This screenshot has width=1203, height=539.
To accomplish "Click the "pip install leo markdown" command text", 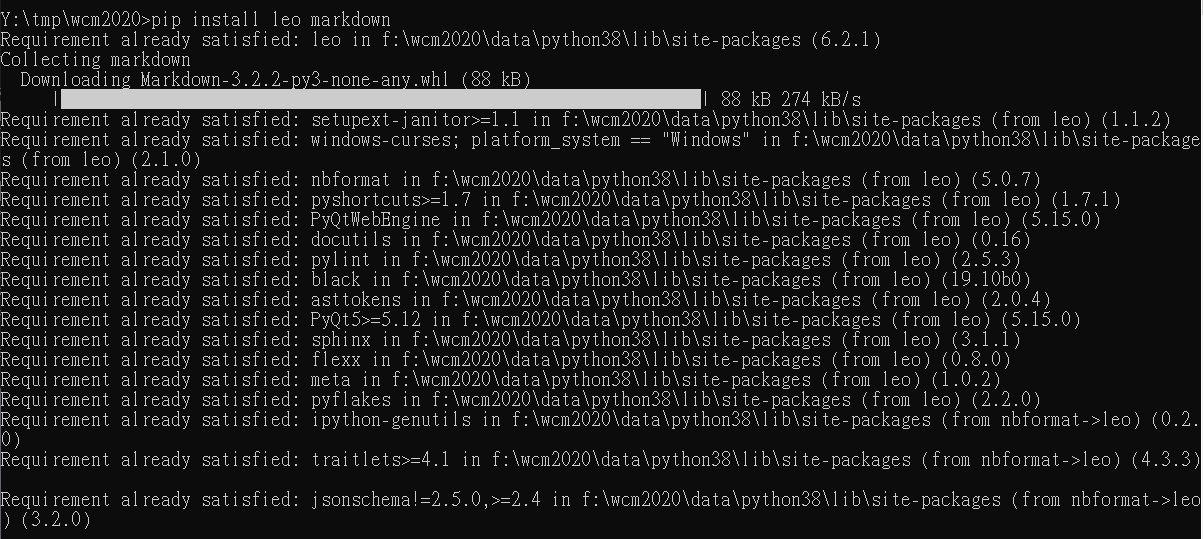I will [270, 20].
